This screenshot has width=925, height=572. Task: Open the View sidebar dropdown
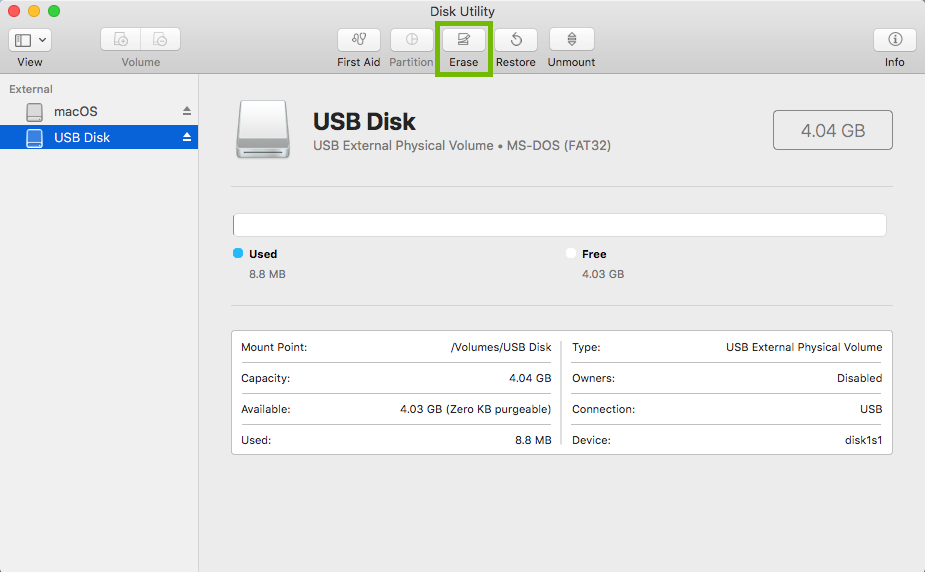29,40
